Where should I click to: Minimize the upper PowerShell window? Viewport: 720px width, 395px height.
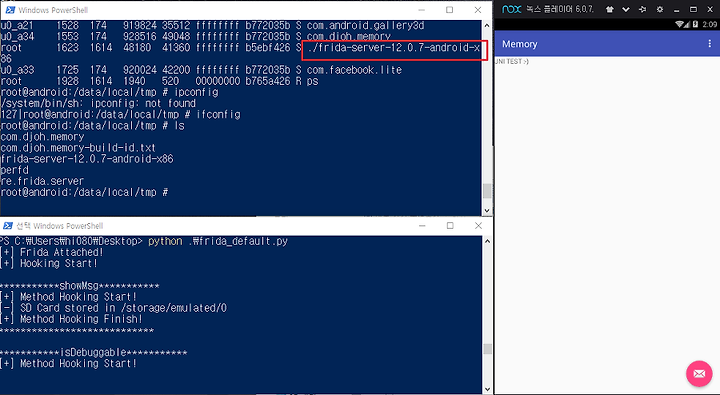pos(422,10)
